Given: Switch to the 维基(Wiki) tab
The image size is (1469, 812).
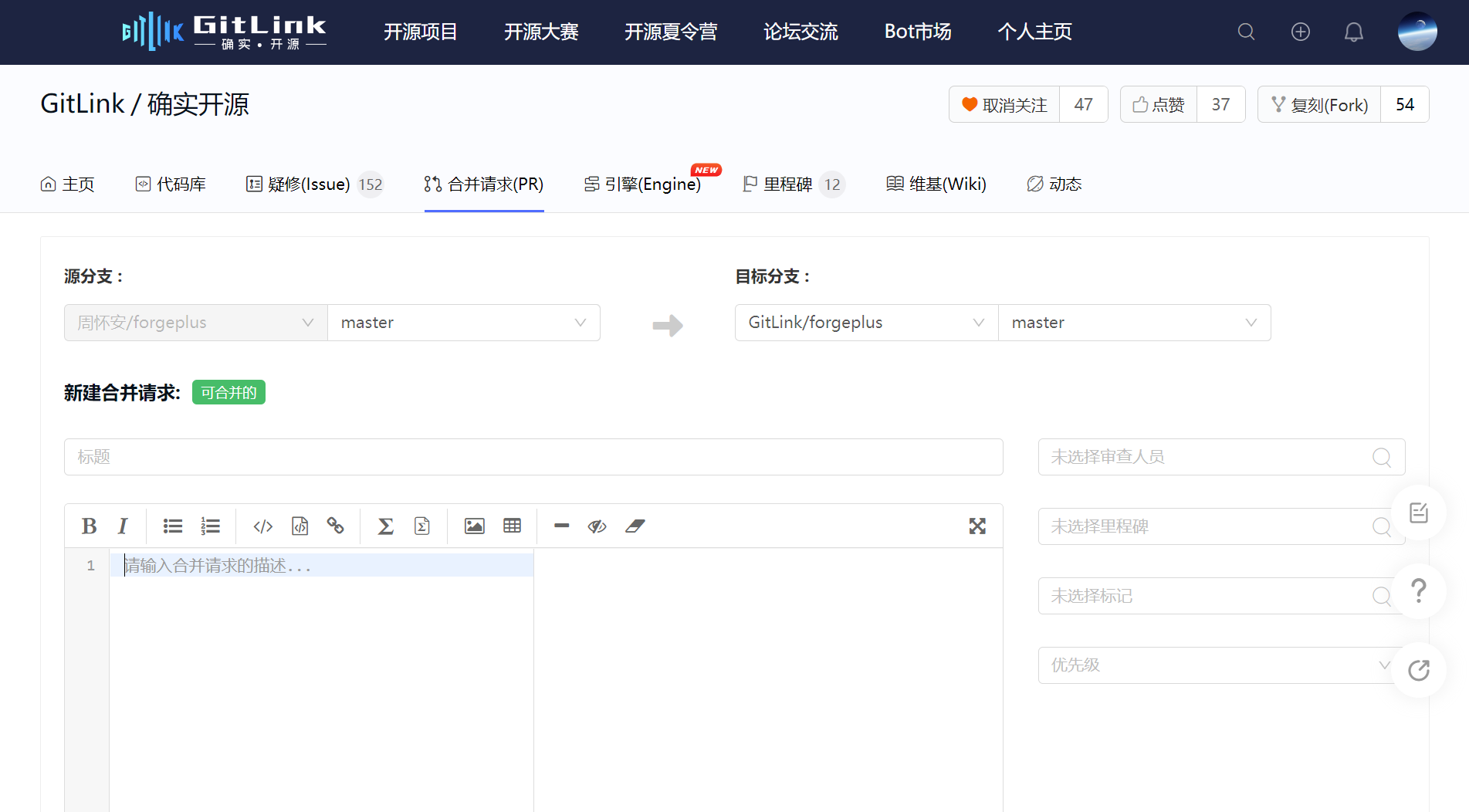Looking at the screenshot, I should 936,184.
